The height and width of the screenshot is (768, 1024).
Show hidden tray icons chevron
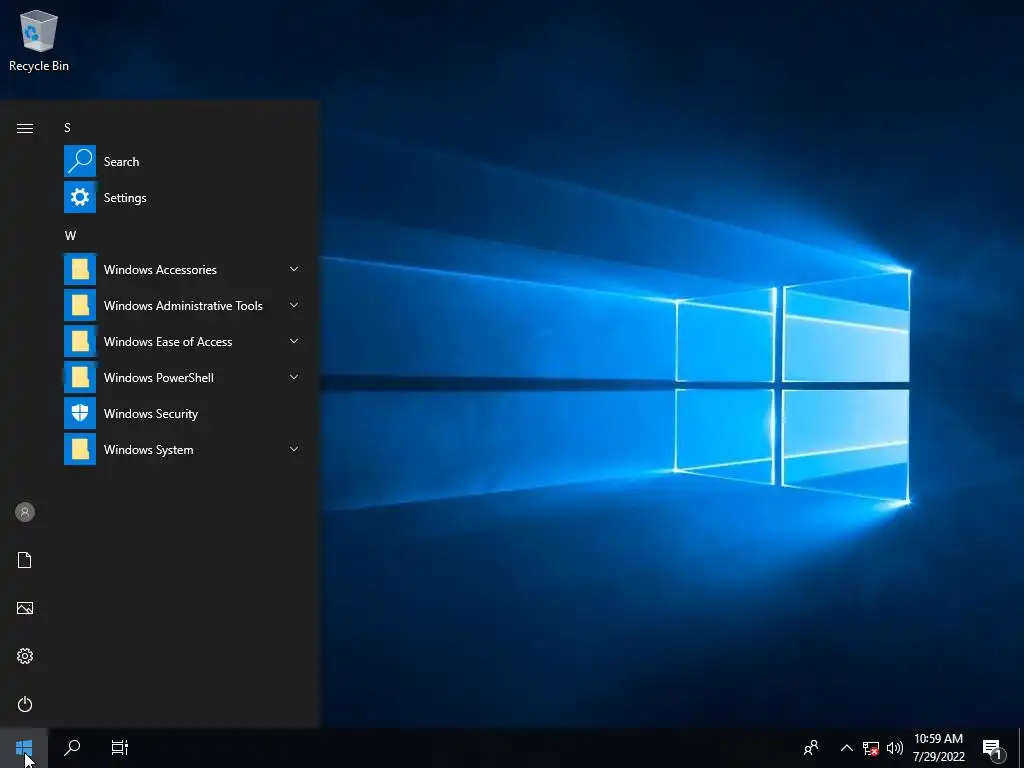click(846, 748)
